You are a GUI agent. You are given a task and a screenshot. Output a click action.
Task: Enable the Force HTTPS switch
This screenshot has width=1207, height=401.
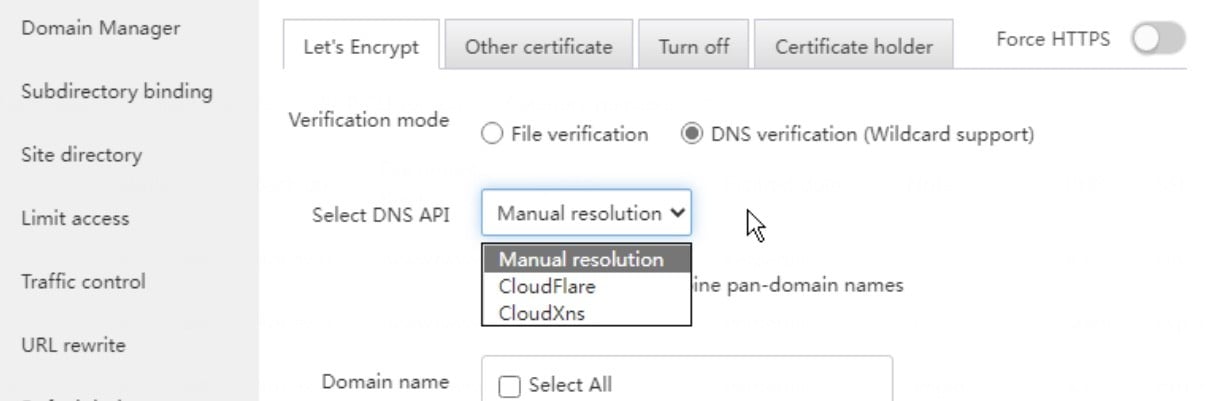coord(1158,40)
